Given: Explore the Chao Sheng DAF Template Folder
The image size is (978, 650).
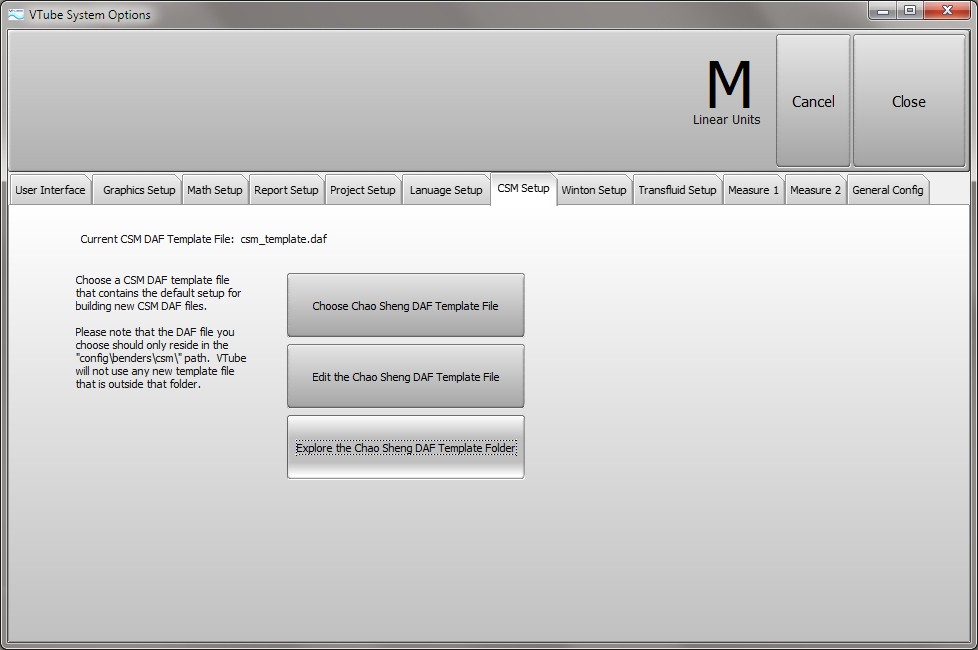Looking at the screenshot, I should pos(405,448).
